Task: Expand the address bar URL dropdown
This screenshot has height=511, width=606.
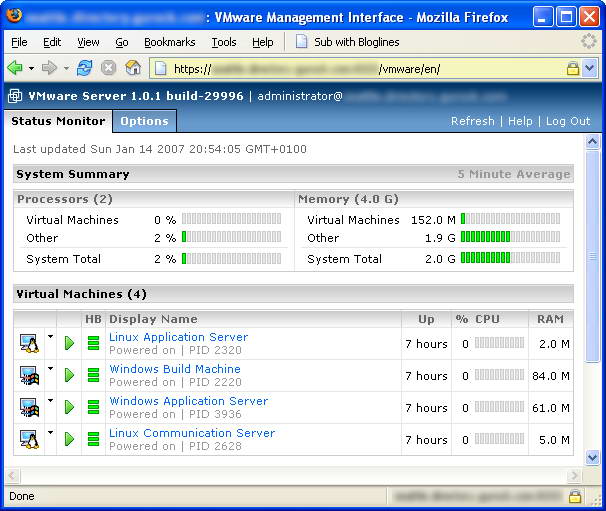Action: click(589, 68)
